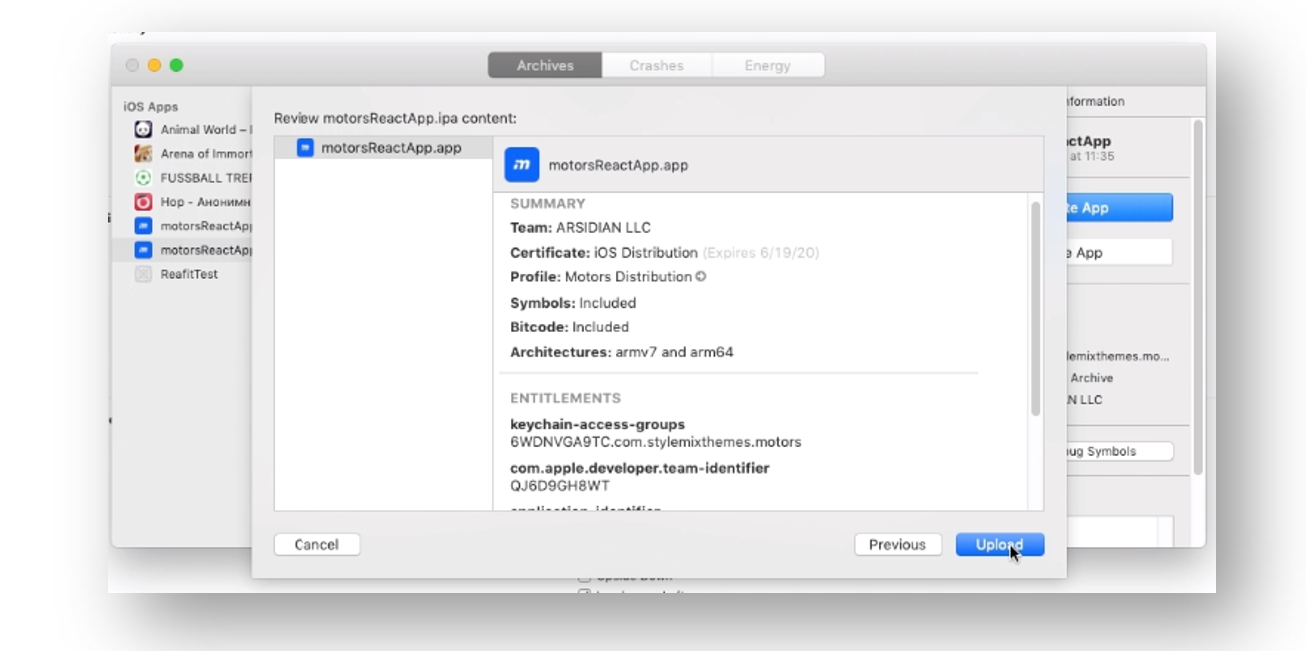
Task: Click the ReafitTest placeholder app icon
Action: (143, 274)
